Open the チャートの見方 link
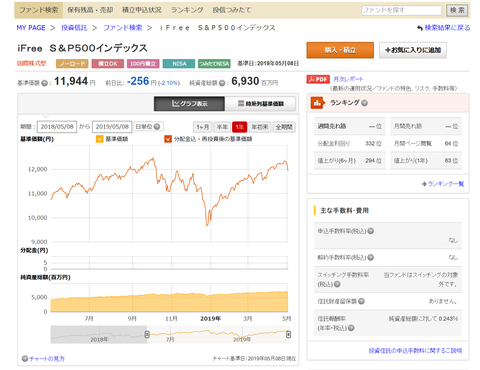The image size is (480, 370). pos(47,359)
